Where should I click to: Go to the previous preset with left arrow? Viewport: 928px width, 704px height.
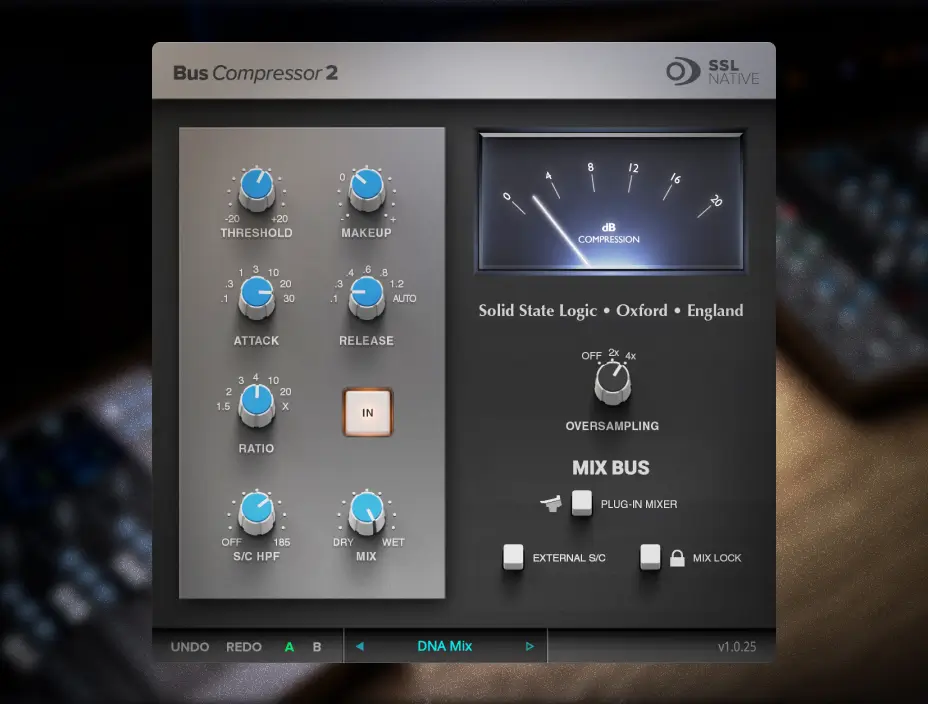pos(360,646)
